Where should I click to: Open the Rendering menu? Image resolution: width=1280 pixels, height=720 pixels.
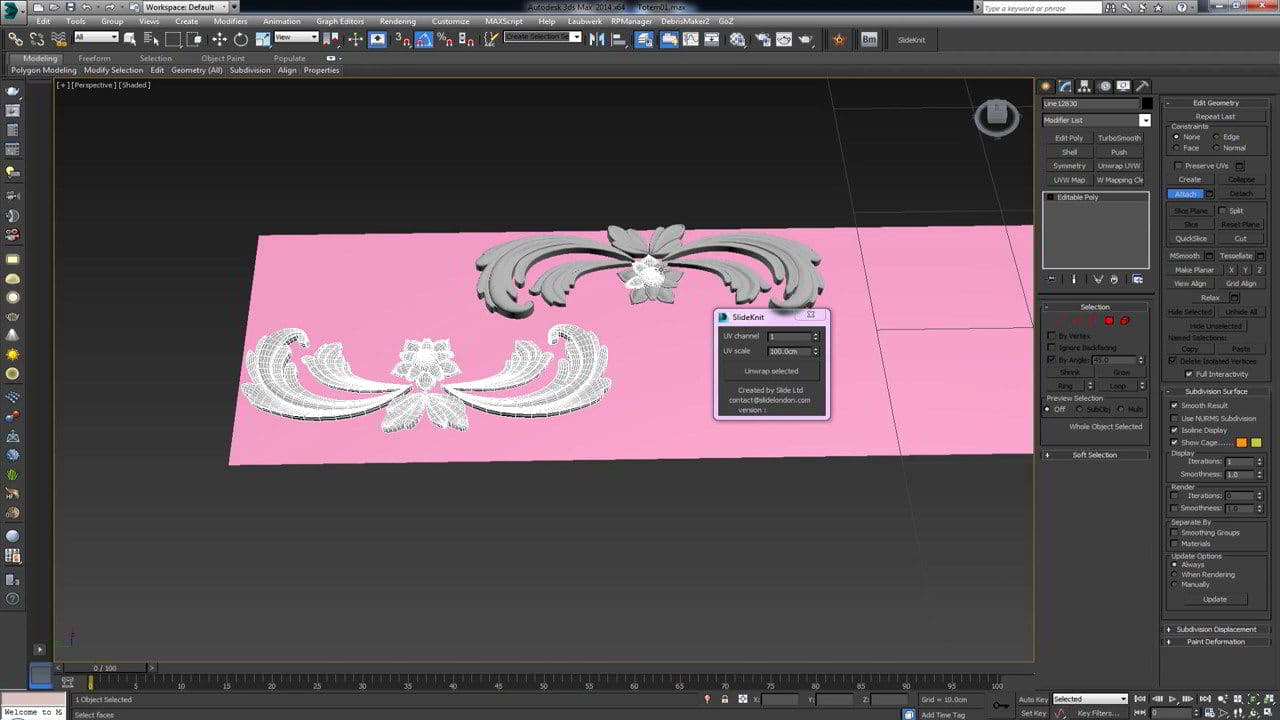(397, 21)
